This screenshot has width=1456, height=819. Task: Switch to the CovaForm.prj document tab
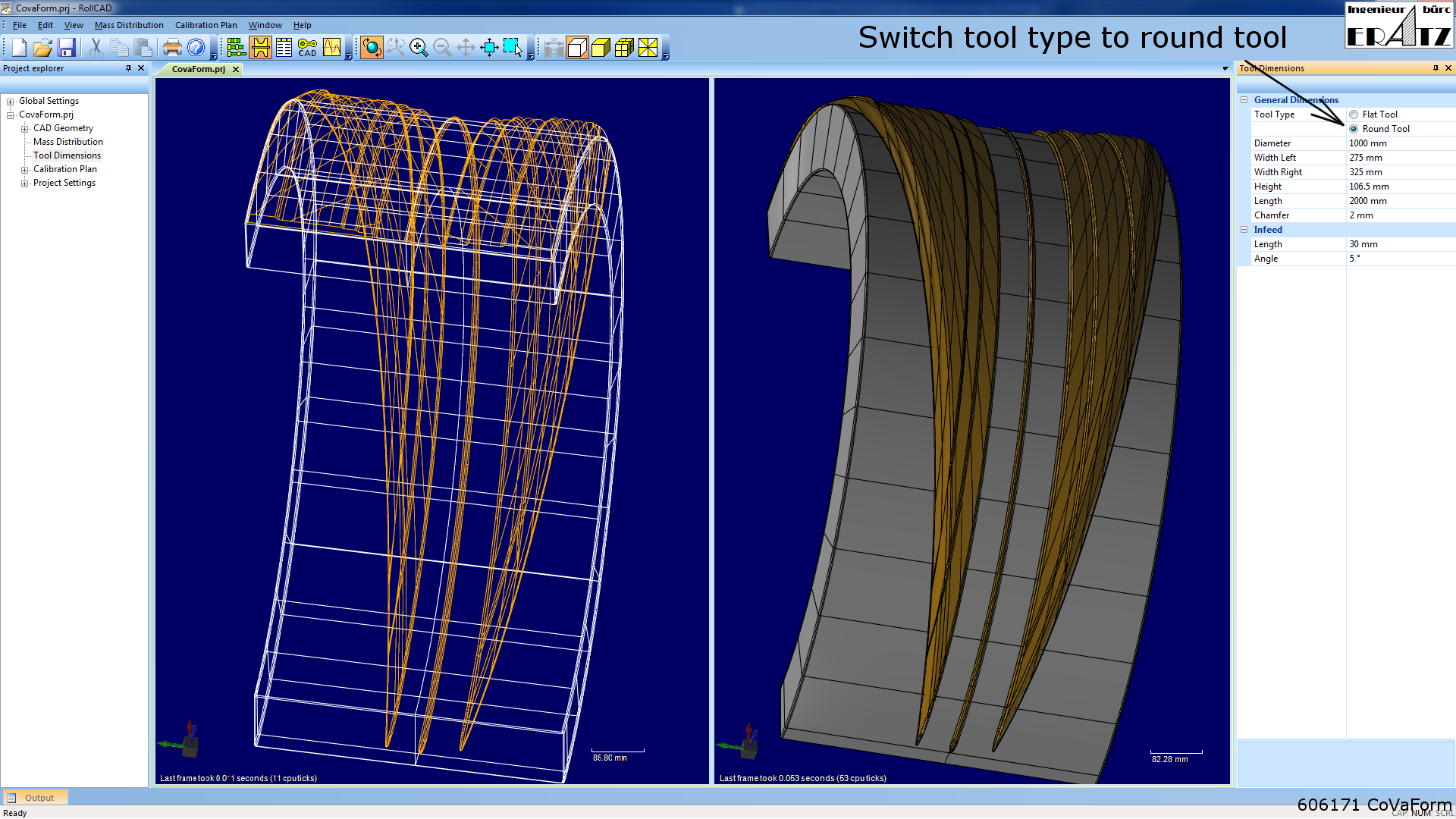pyautogui.click(x=198, y=69)
